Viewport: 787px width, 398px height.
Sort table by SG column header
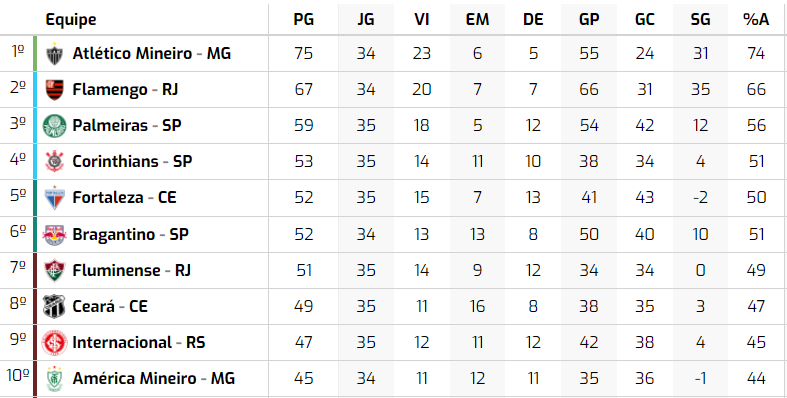coord(700,20)
